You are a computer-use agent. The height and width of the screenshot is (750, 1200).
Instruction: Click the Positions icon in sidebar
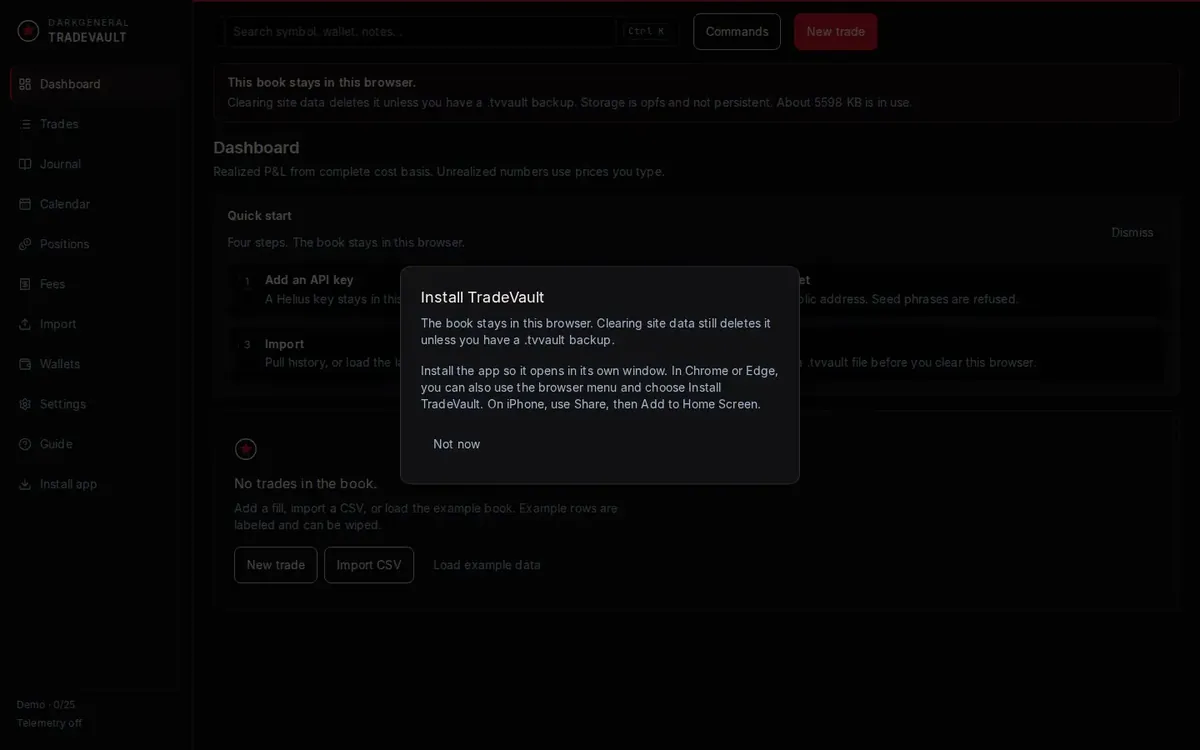25,244
